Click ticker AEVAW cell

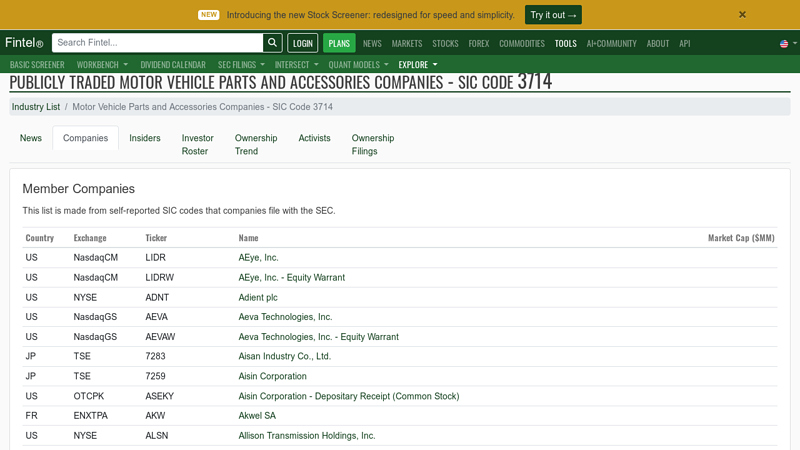[x=160, y=337]
